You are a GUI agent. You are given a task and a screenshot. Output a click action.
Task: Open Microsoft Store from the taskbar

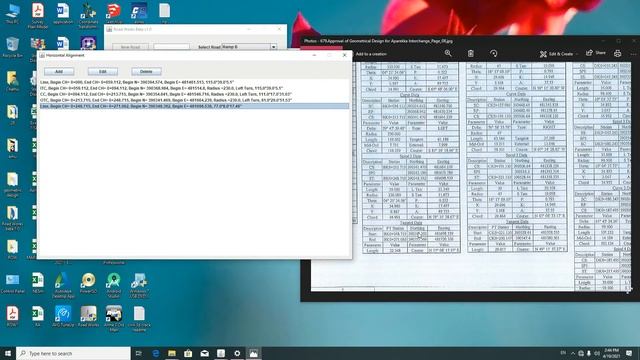(x=188, y=353)
